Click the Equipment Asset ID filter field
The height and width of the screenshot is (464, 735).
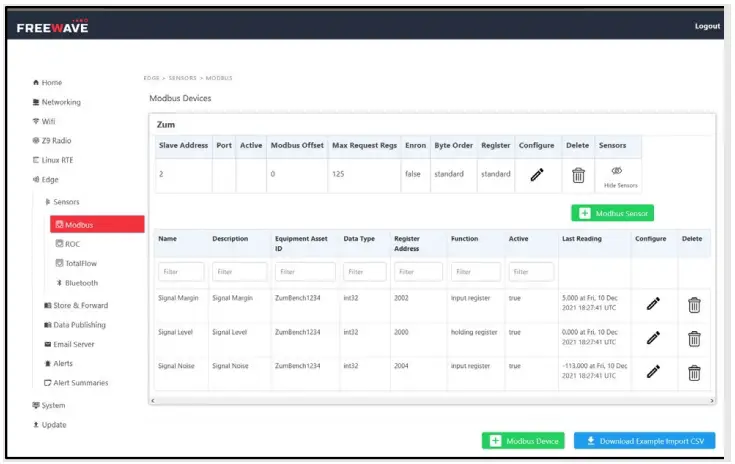305,272
